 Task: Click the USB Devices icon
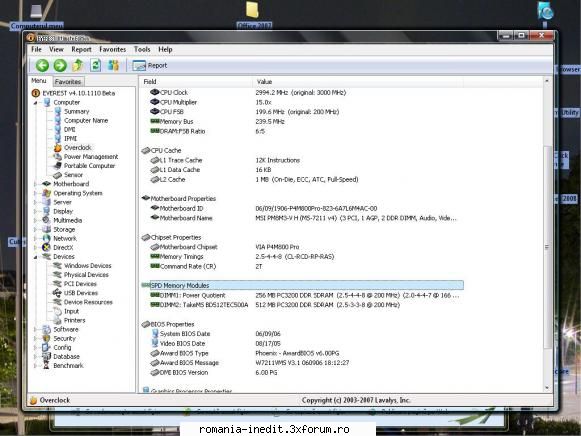(57, 293)
